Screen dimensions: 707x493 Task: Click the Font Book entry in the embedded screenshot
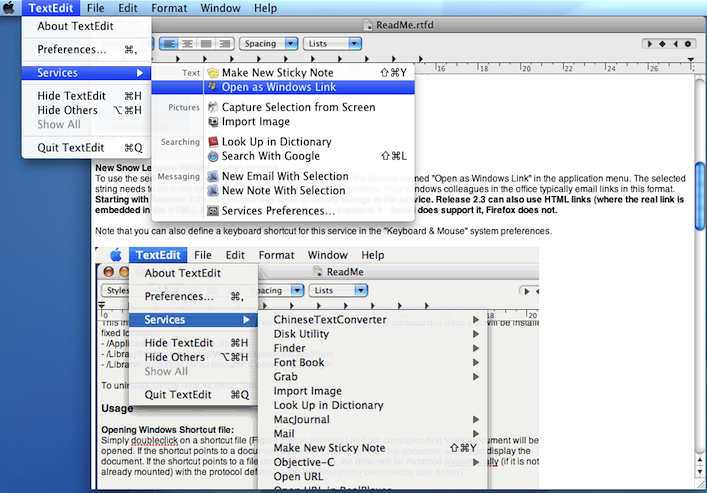(373, 363)
